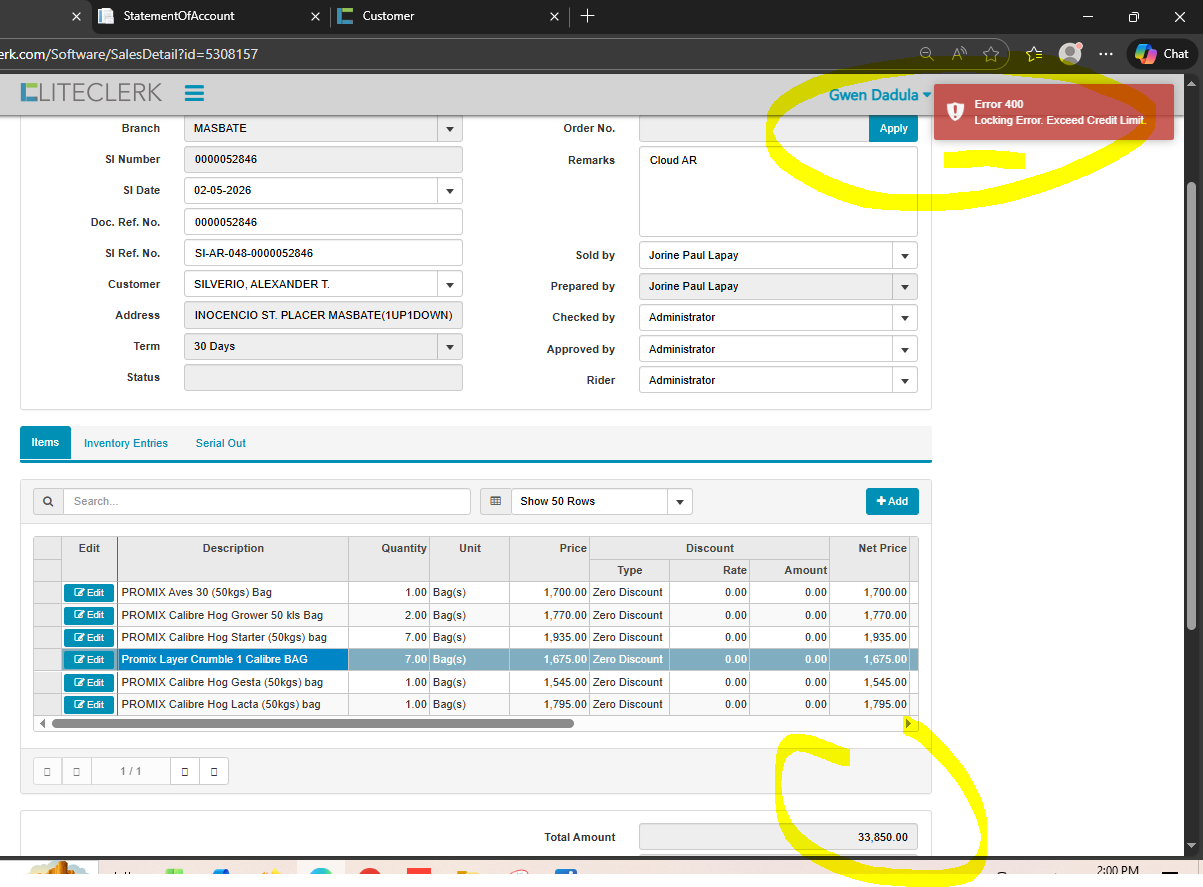Click the Remarks text area

777,192
